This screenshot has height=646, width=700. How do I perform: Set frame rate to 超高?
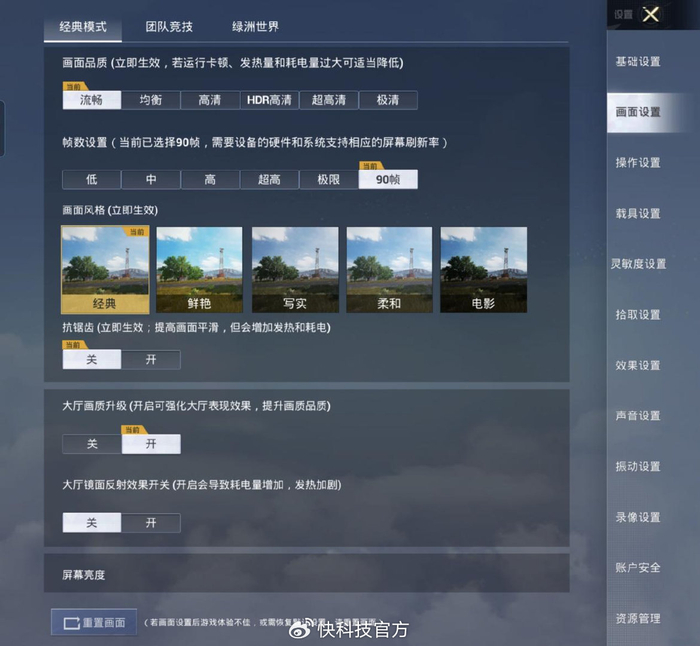pos(269,179)
